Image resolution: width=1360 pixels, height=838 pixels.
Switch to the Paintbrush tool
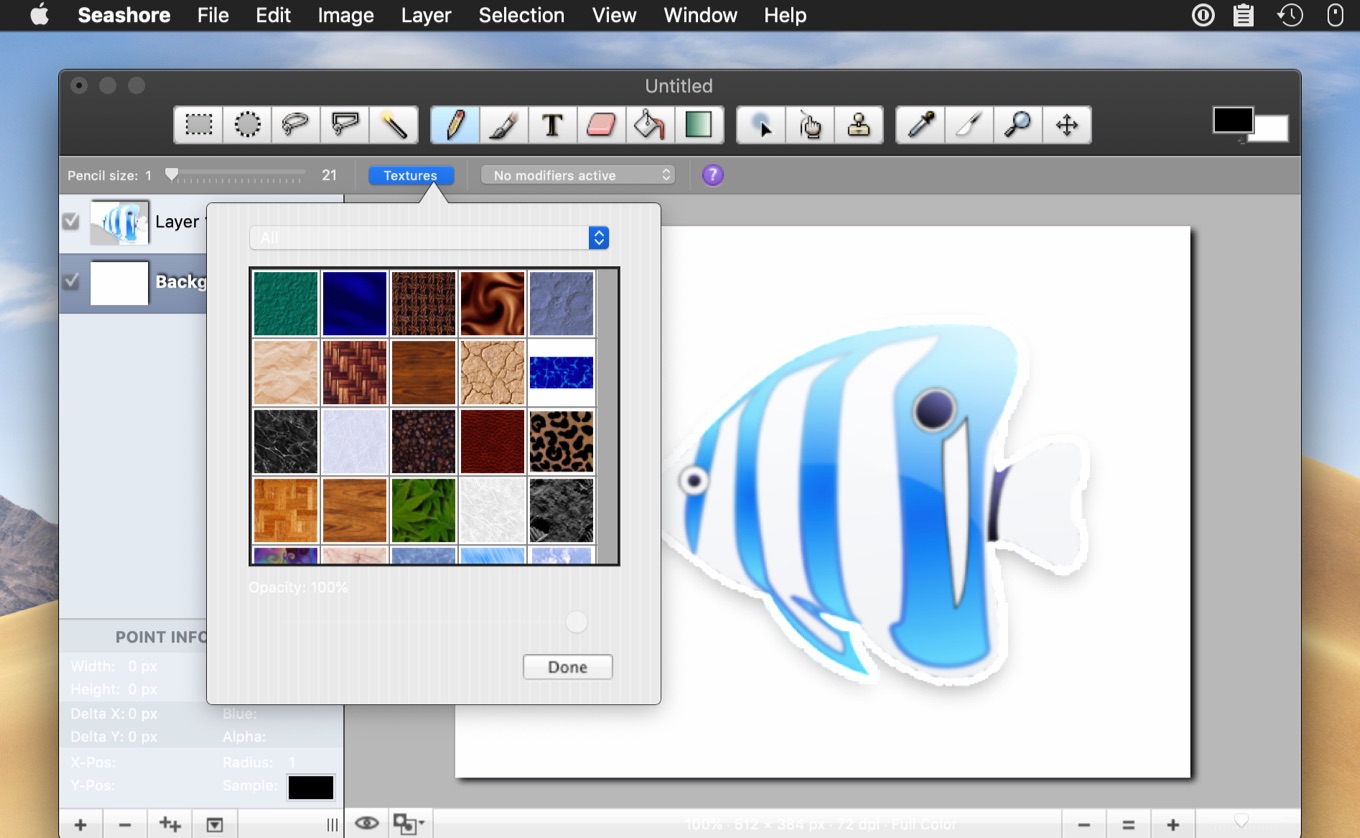pyautogui.click(x=504, y=125)
